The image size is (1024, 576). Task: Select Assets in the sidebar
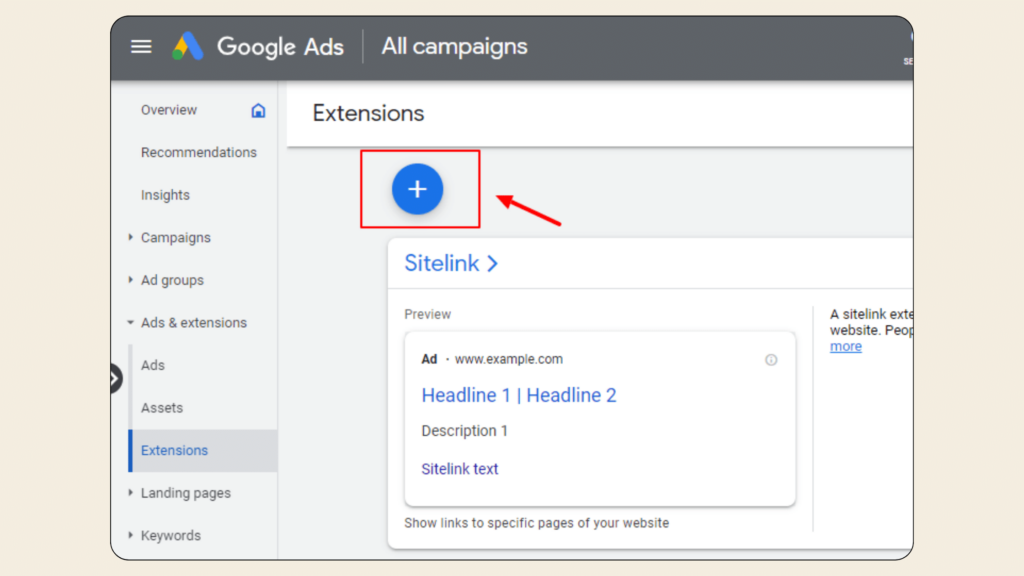(162, 408)
